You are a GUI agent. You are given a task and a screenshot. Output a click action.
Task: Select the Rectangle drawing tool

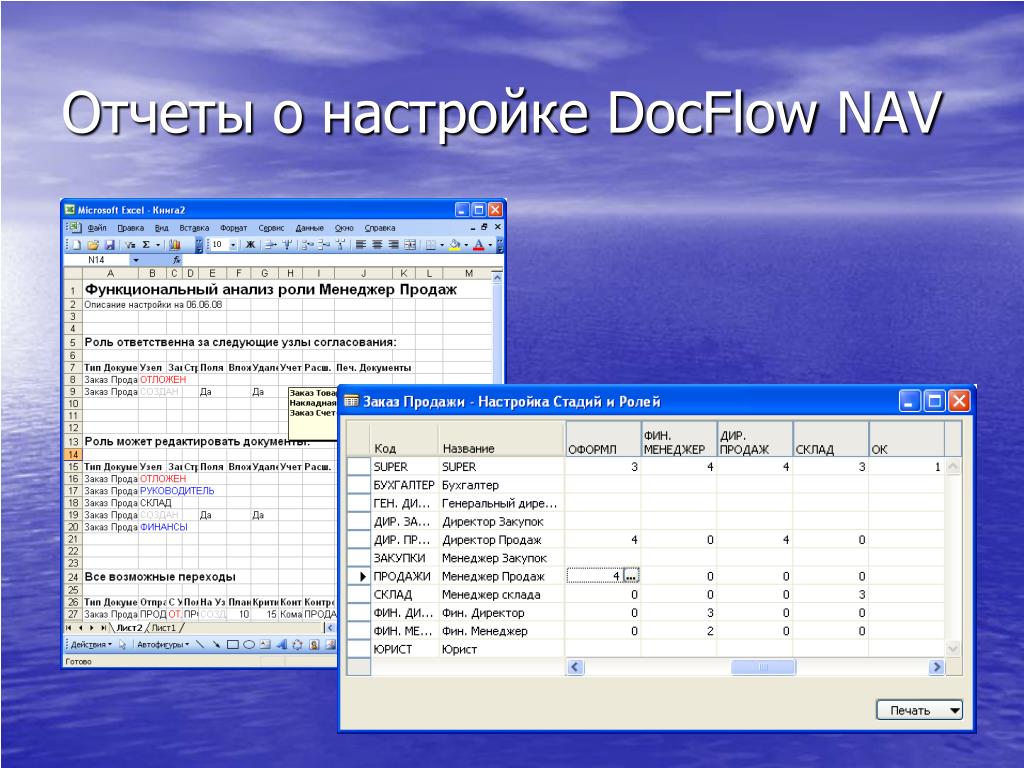coord(232,645)
